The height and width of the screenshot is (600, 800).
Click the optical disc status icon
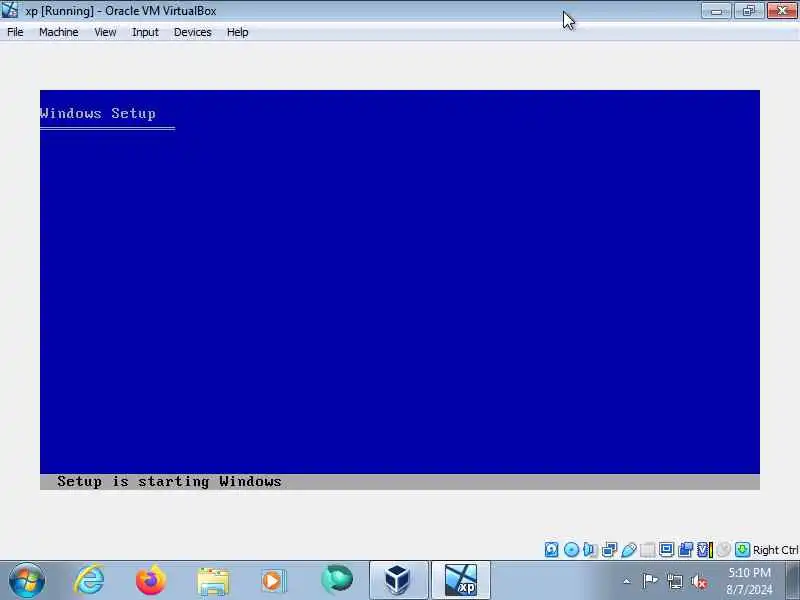point(571,549)
